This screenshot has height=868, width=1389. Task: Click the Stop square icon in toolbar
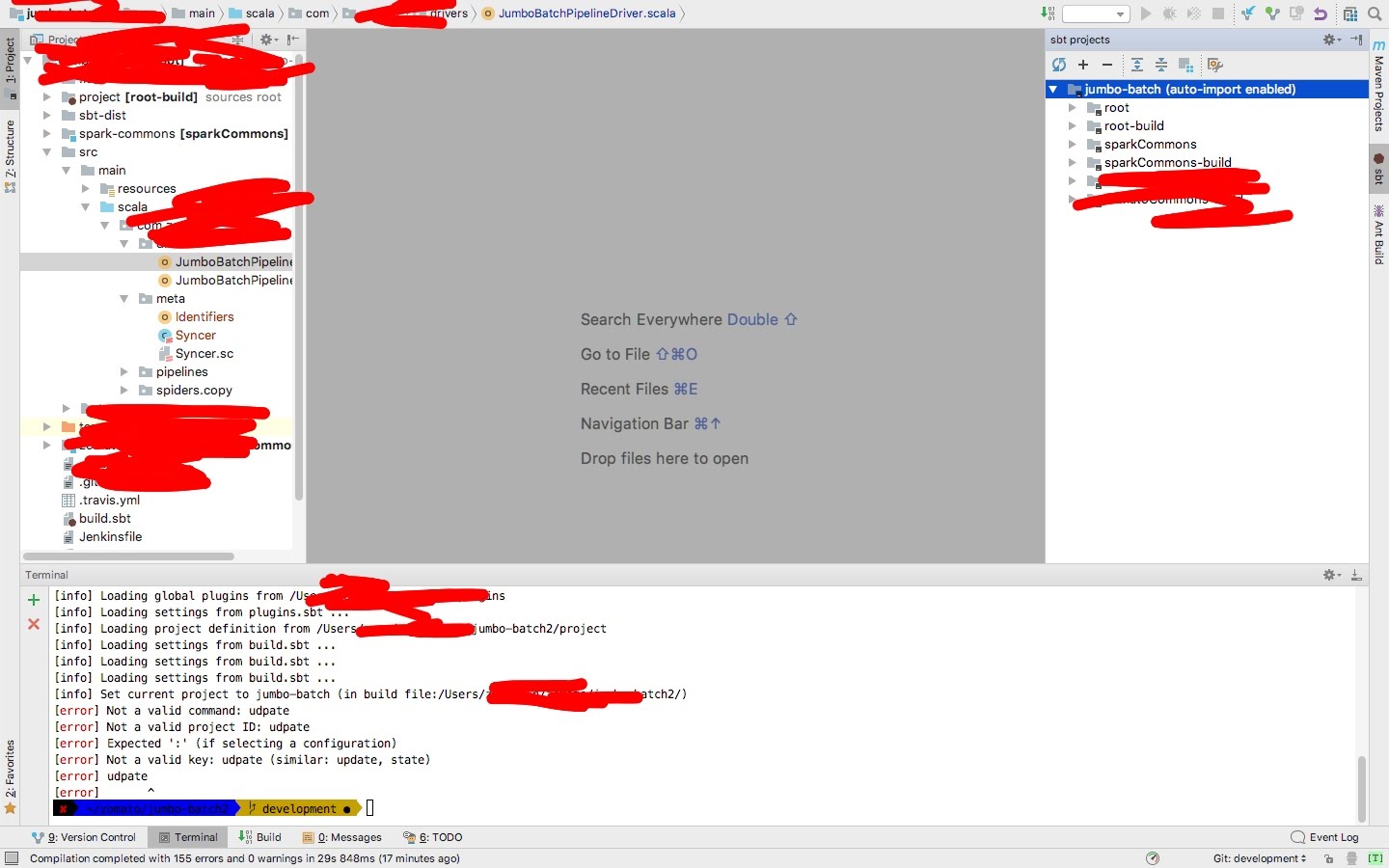(x=1218, y=14)
